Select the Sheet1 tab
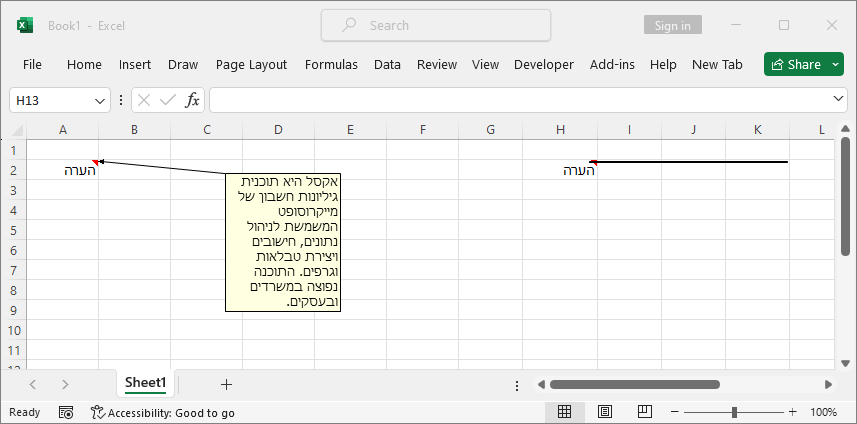This screenshot has height=424, width=857. pyautogui.click(x=145, y=383)
